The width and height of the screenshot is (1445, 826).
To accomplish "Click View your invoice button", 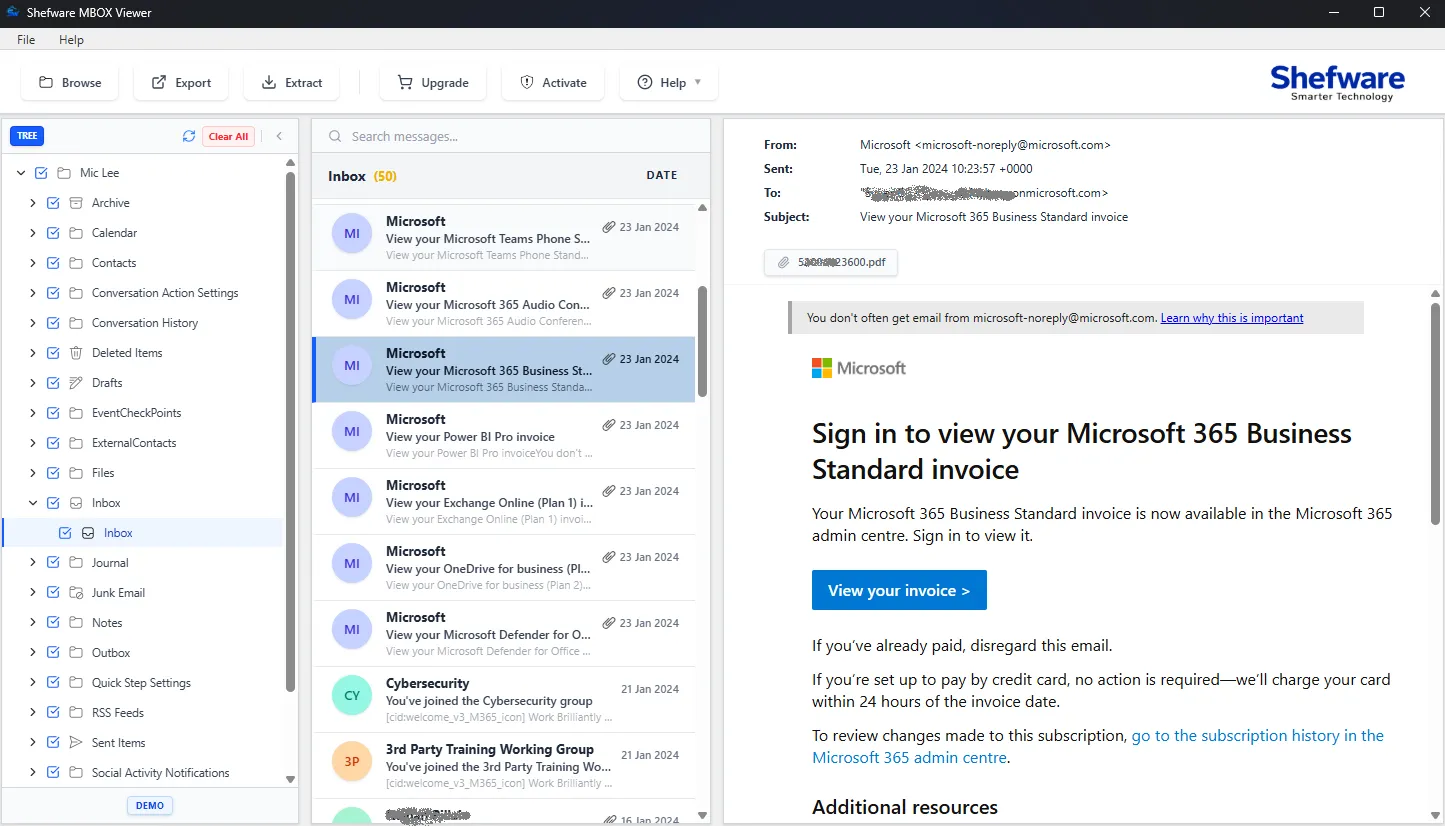I will point(899,590).
